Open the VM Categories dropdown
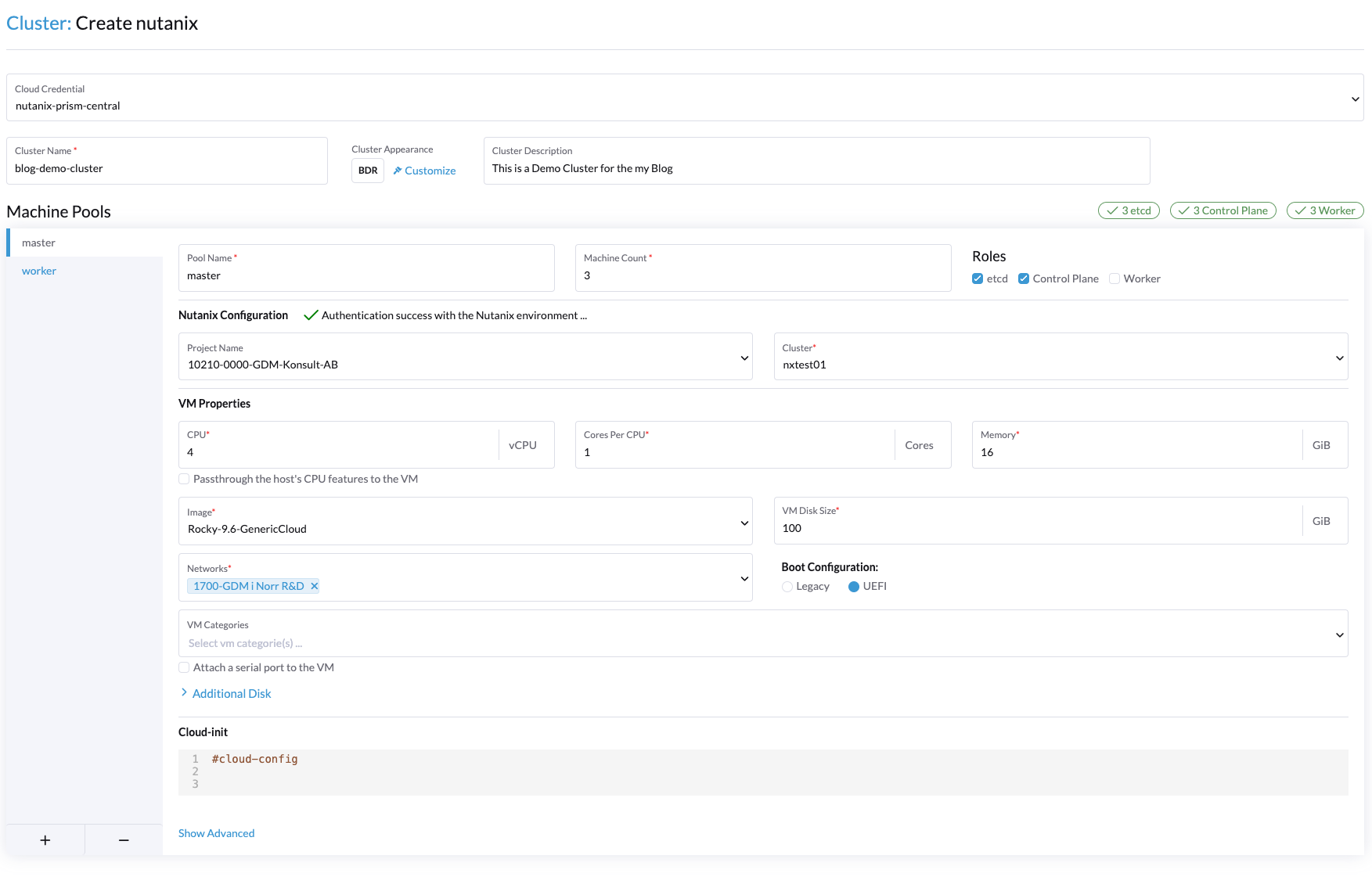Viewport: 1372px width, 877px height. [763, 634]
